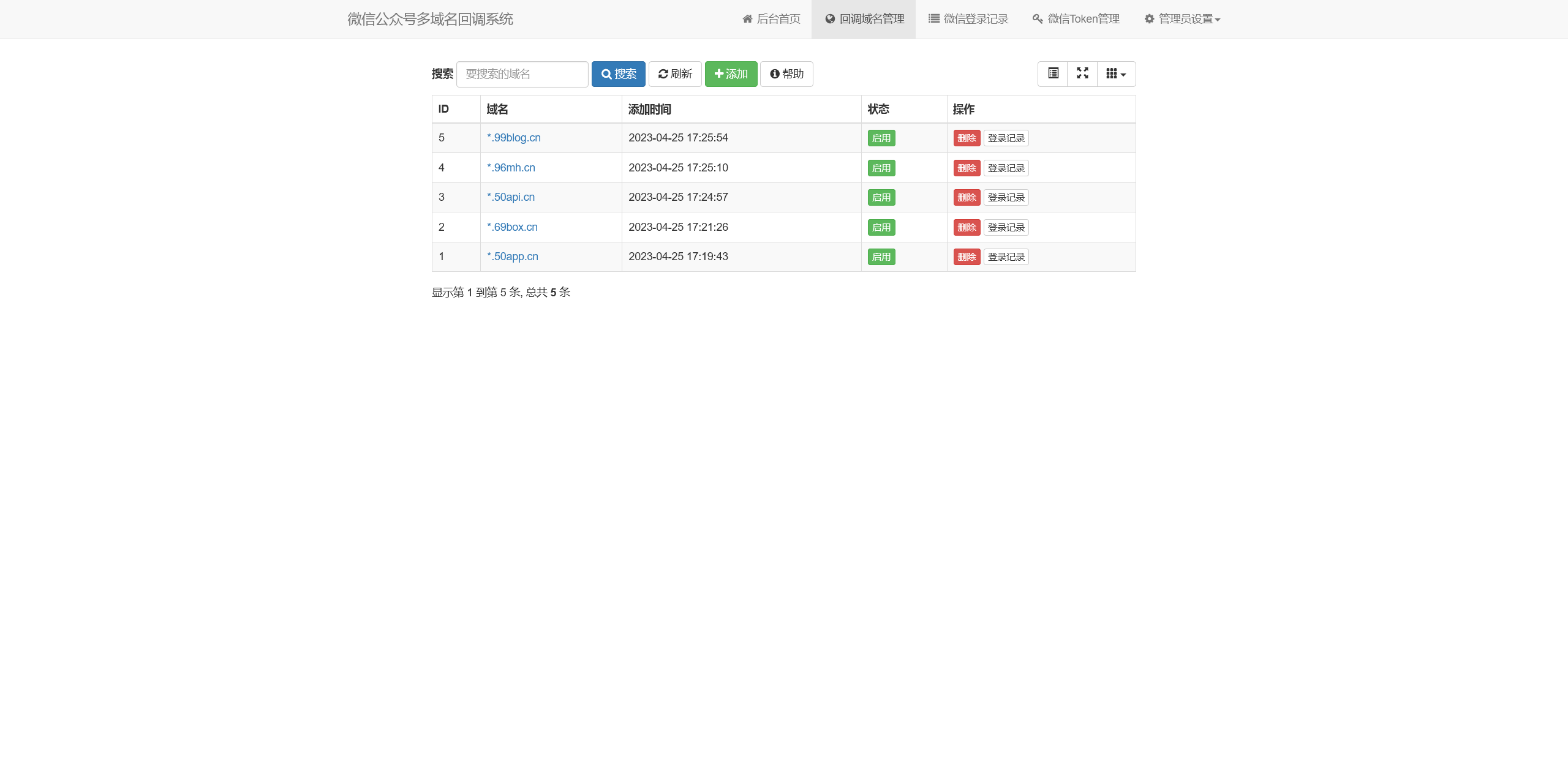
Task: View 登录记录 for *.50app.cn row
Action: (1006, 257)
